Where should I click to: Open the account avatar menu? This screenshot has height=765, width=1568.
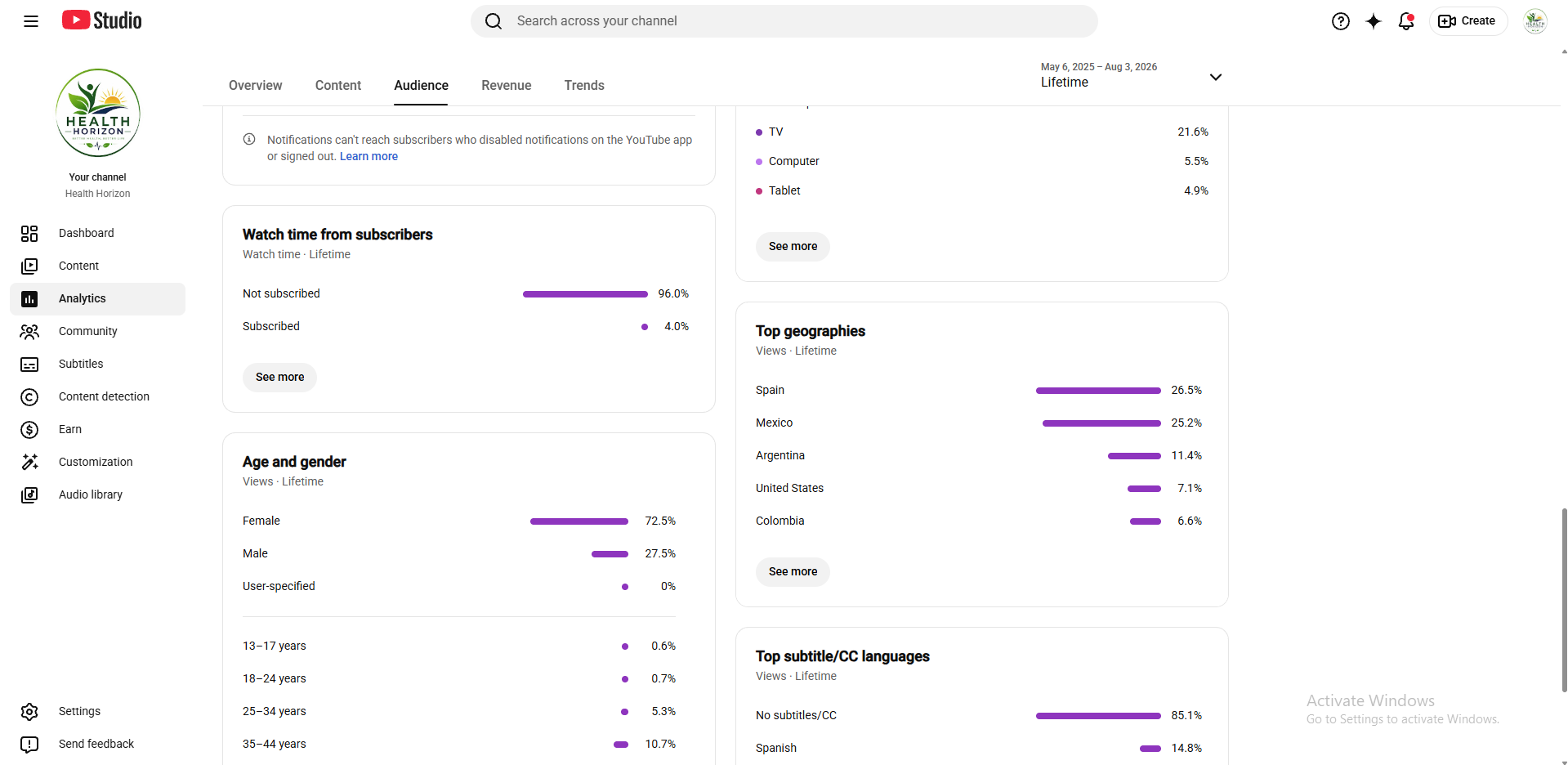(x=1534, y=21)
